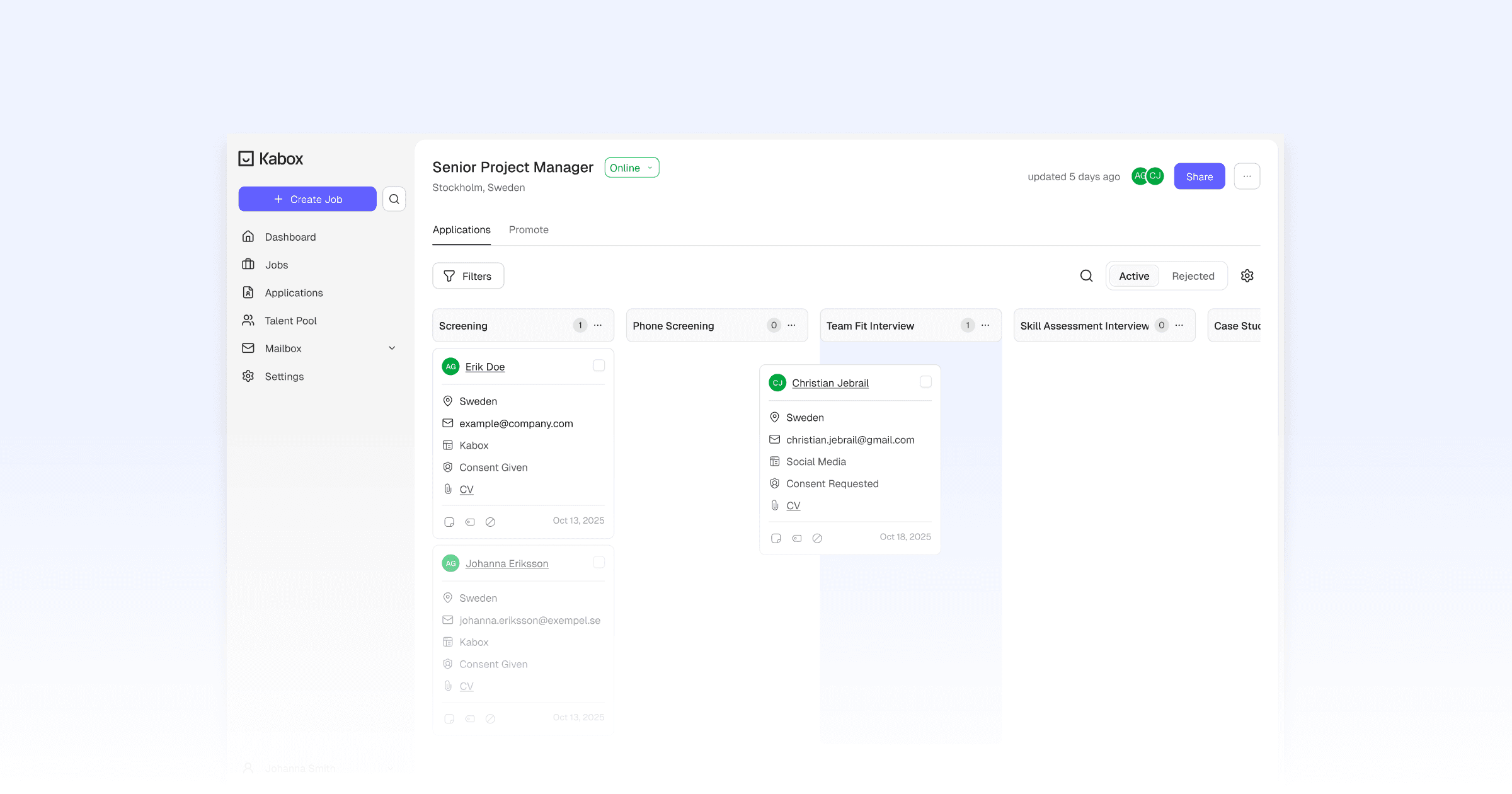Viewport: 1512px width, 794px height.
Task: Show Rejected applications
Action: click(1193, 276)
